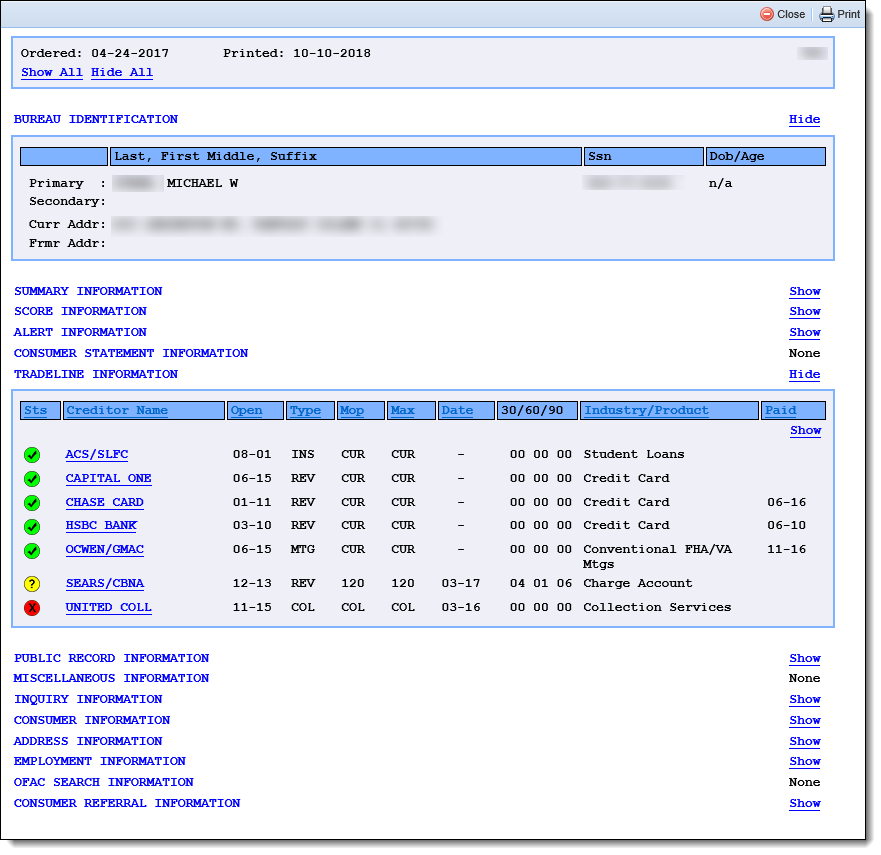Screen dimensions: 881x855
Task: Click the Show All link
Action: pyautogui.click(x=52, y=72)
